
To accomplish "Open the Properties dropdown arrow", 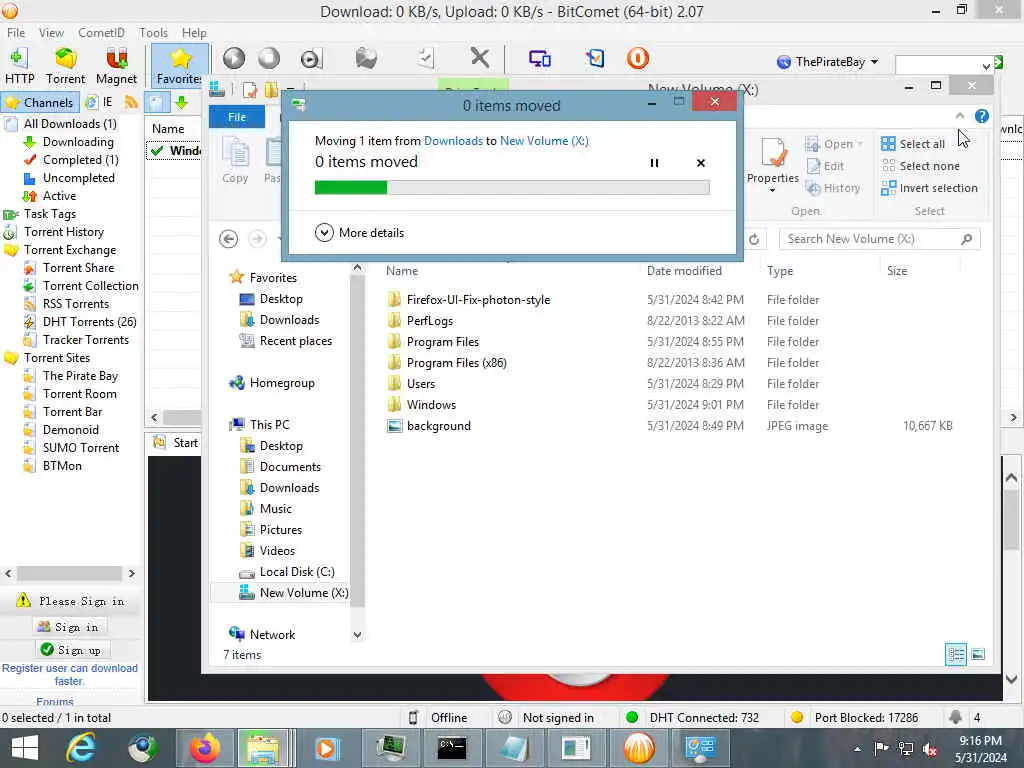I will point(773,190).
